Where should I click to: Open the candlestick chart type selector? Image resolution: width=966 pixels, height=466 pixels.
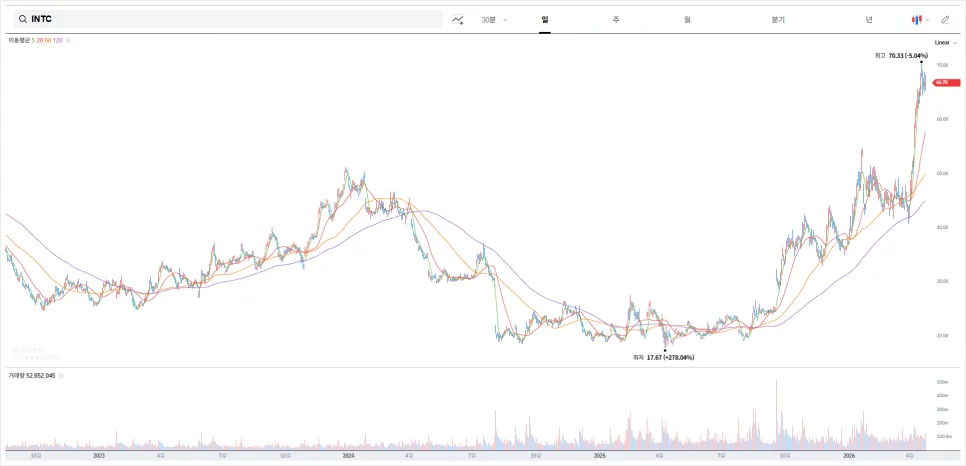pos(920,20)
